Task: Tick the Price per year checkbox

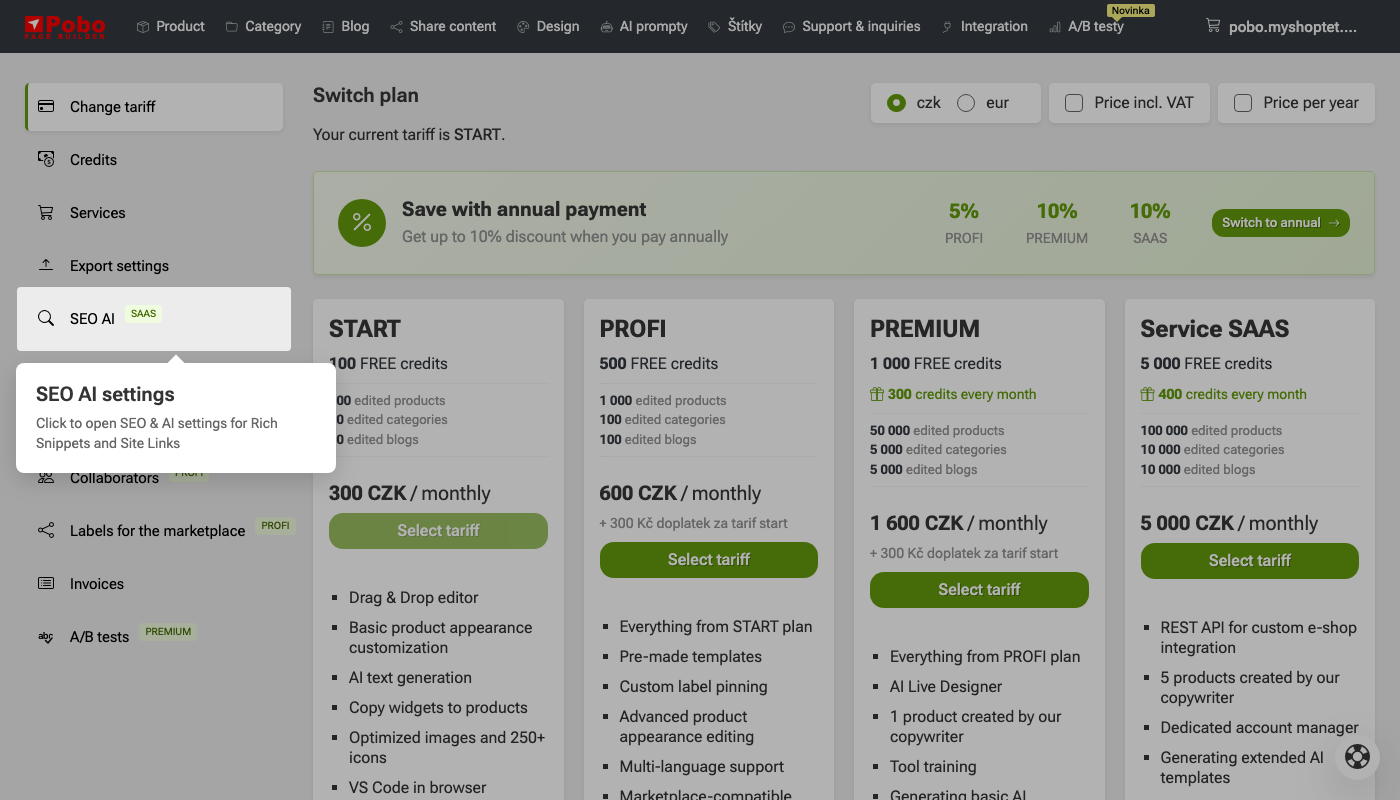Action: pos(1243,103)
